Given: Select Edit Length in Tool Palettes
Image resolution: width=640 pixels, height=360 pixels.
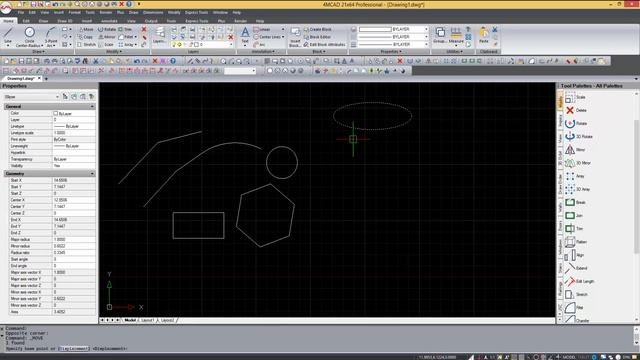Looking at the screenshot, I should (x=579, y=281).
